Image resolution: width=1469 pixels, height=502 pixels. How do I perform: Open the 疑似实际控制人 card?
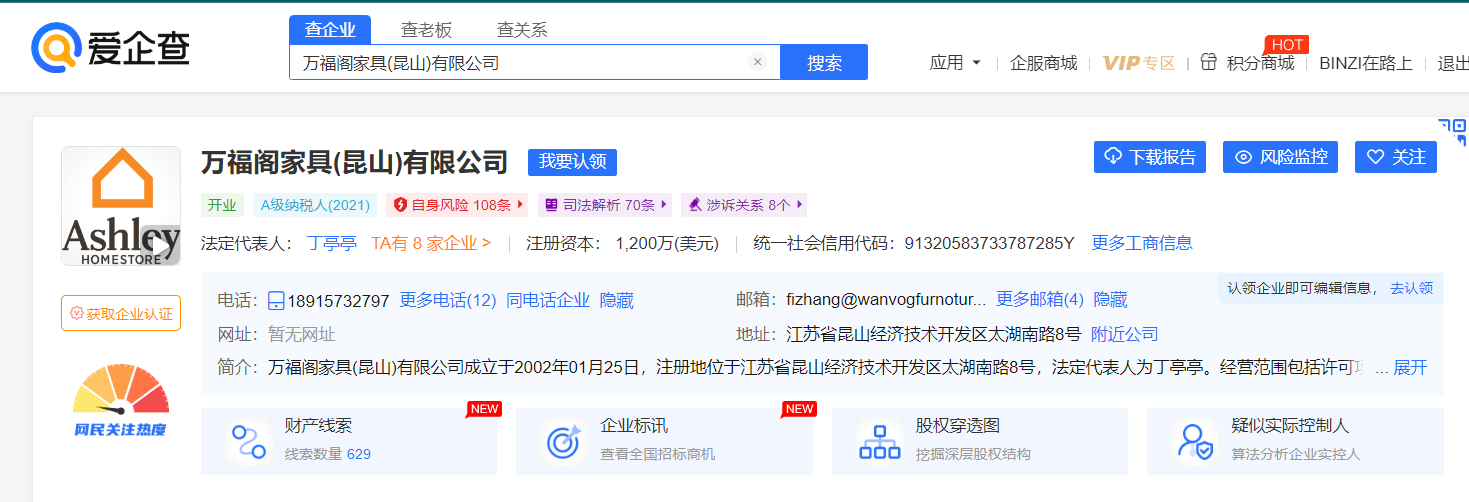click(x=1295, y=440)
